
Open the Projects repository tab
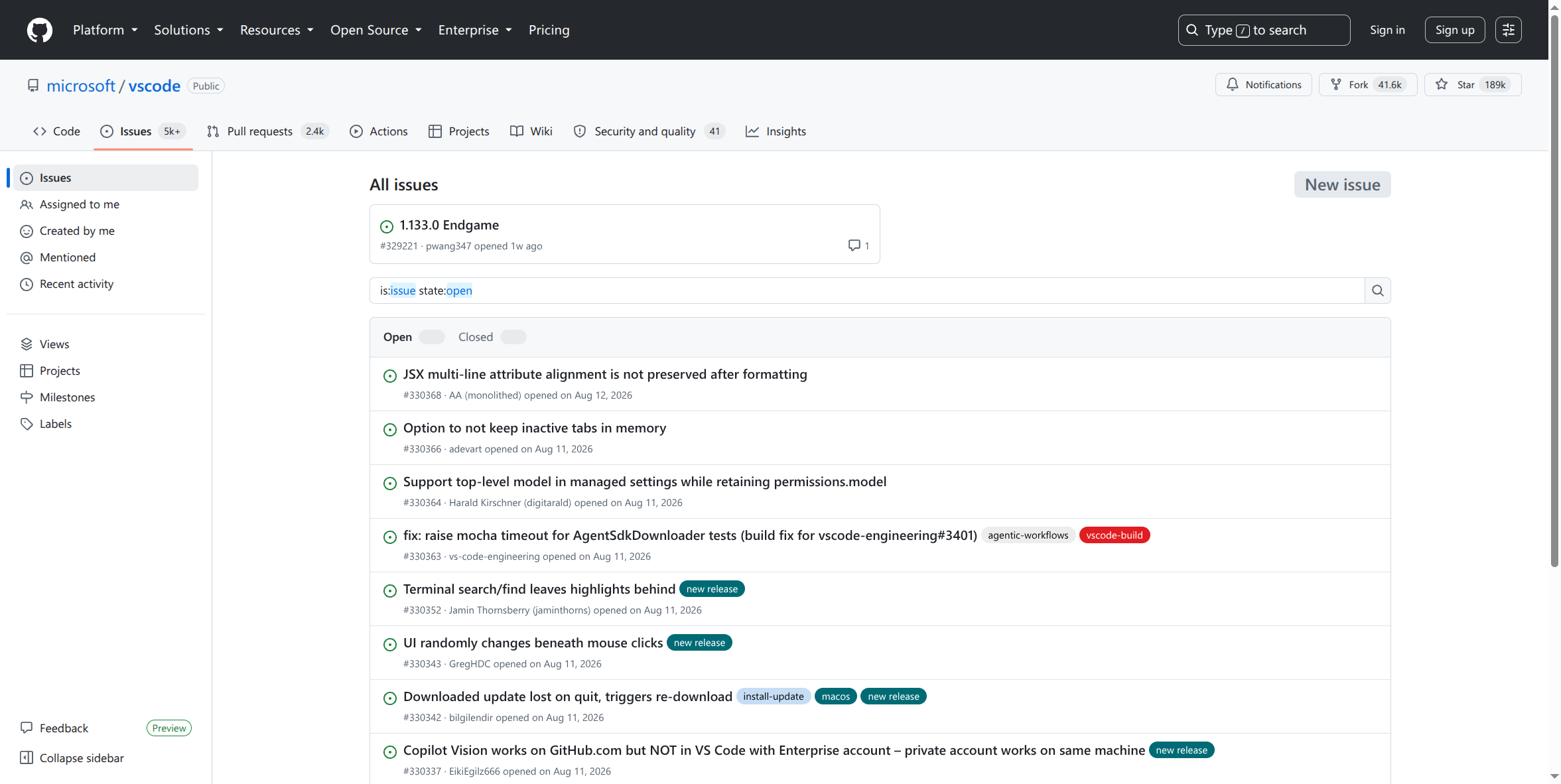(459, 131)
